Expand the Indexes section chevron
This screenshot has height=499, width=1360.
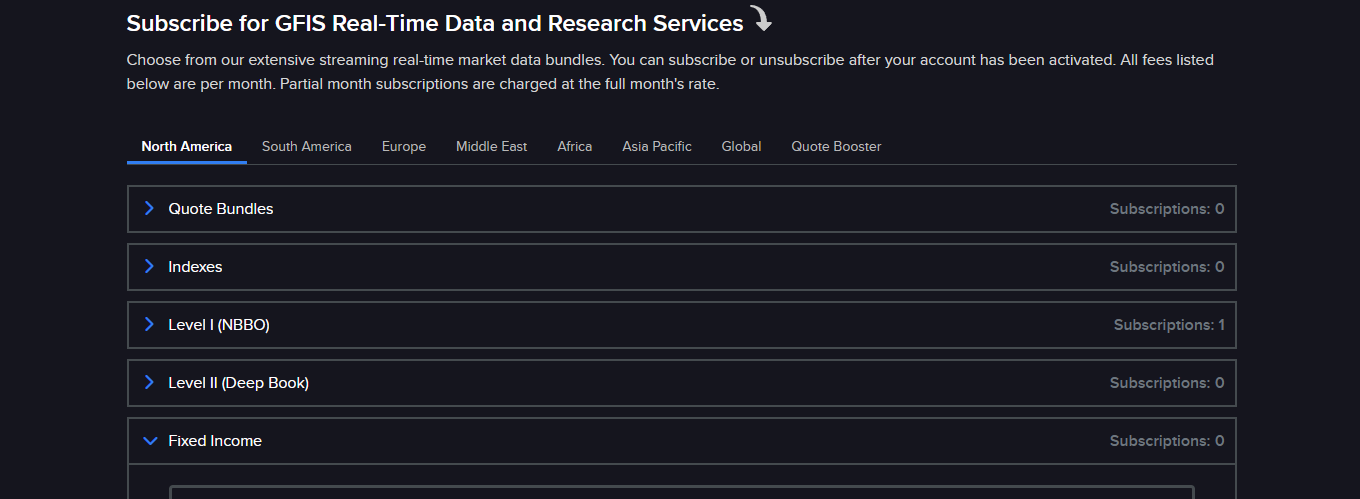[150, 266]
